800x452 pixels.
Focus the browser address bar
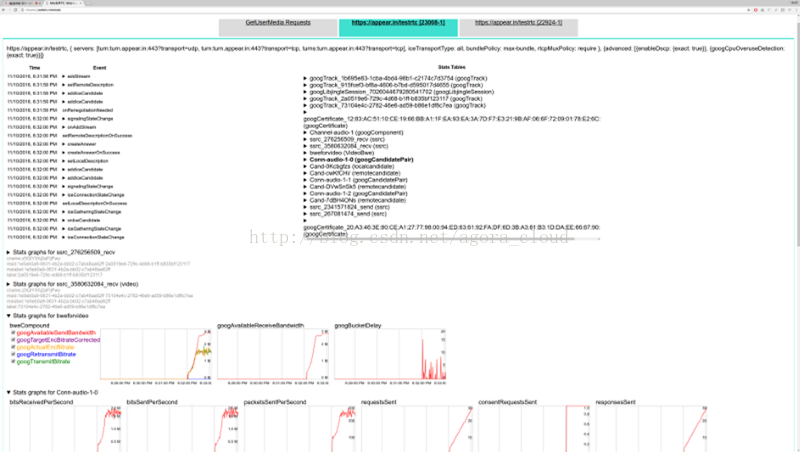pos(383,10)
